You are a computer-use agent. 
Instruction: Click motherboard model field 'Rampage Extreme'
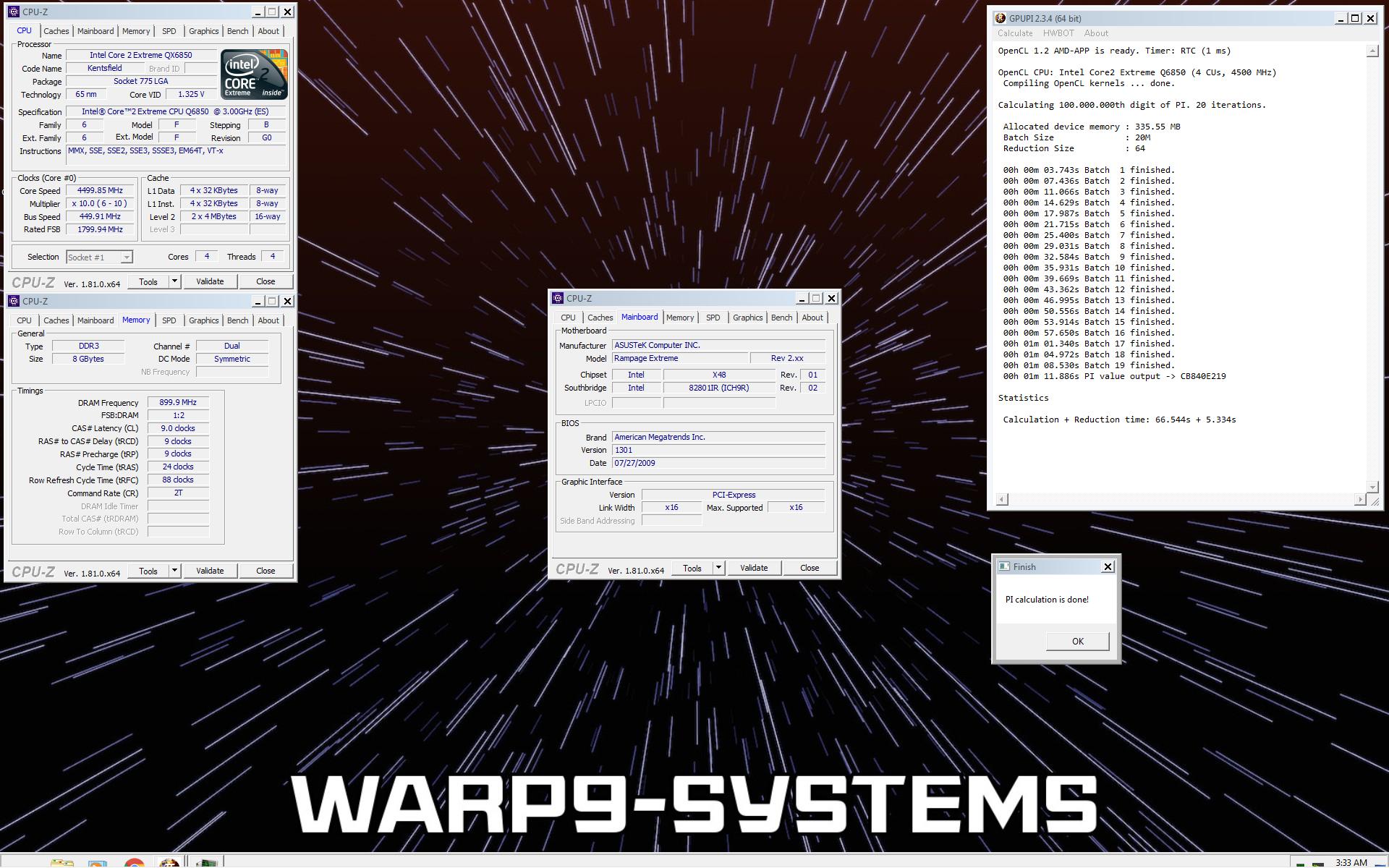point(679,358)
